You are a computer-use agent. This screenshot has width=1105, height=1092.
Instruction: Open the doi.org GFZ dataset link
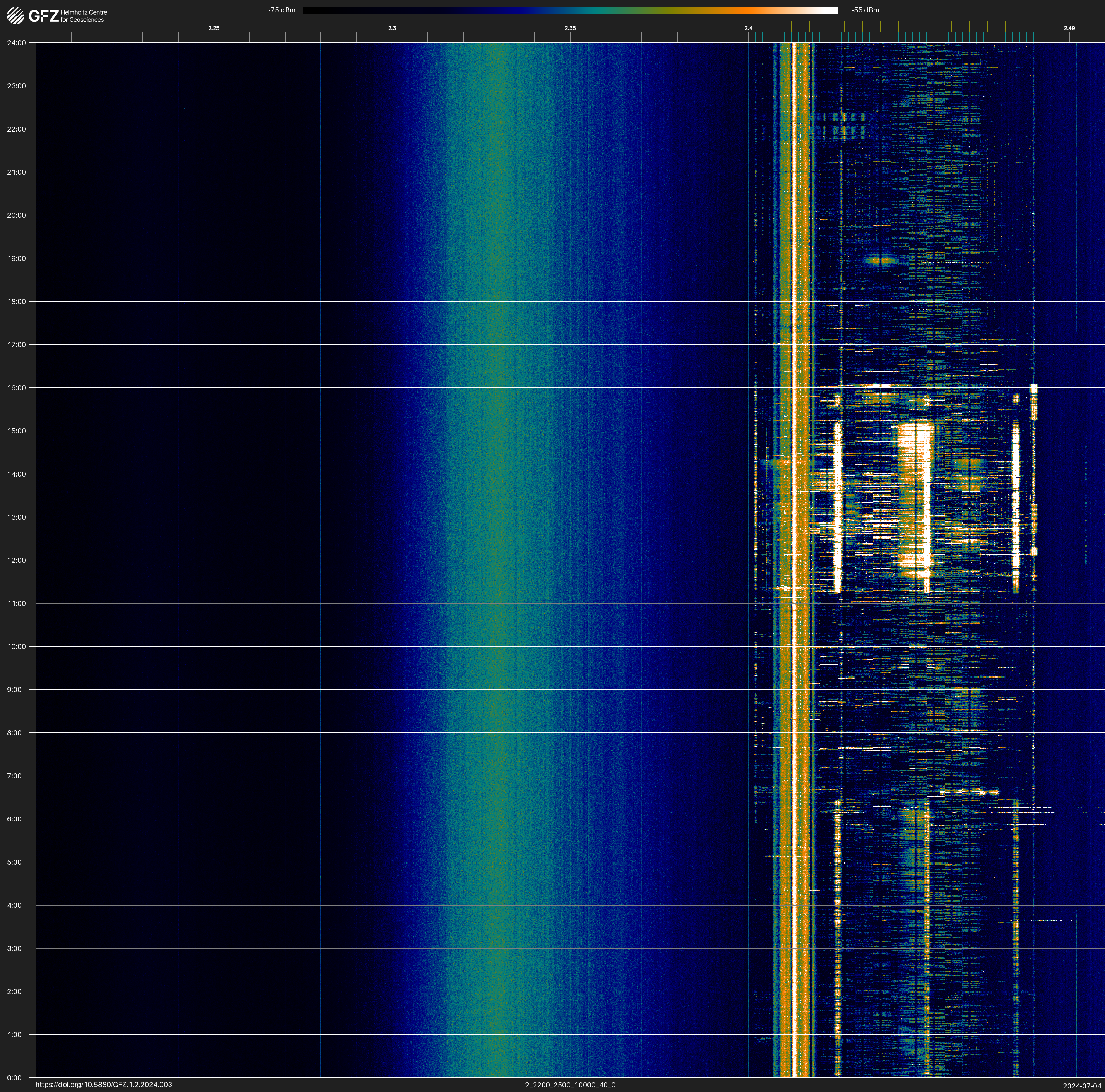(x=103, y=1085)
